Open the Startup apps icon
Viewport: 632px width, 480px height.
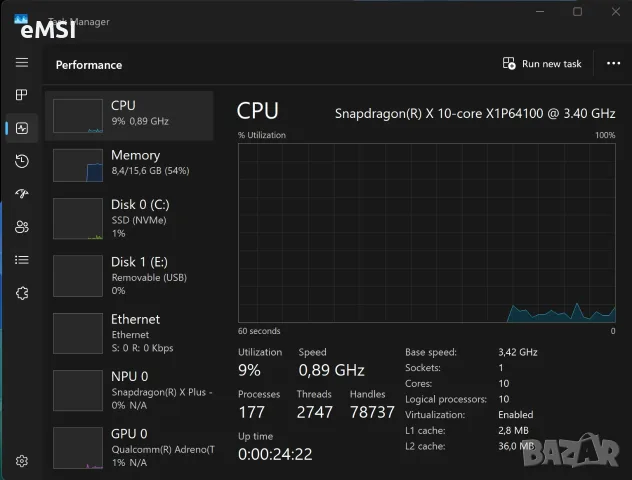coord(22,194)
